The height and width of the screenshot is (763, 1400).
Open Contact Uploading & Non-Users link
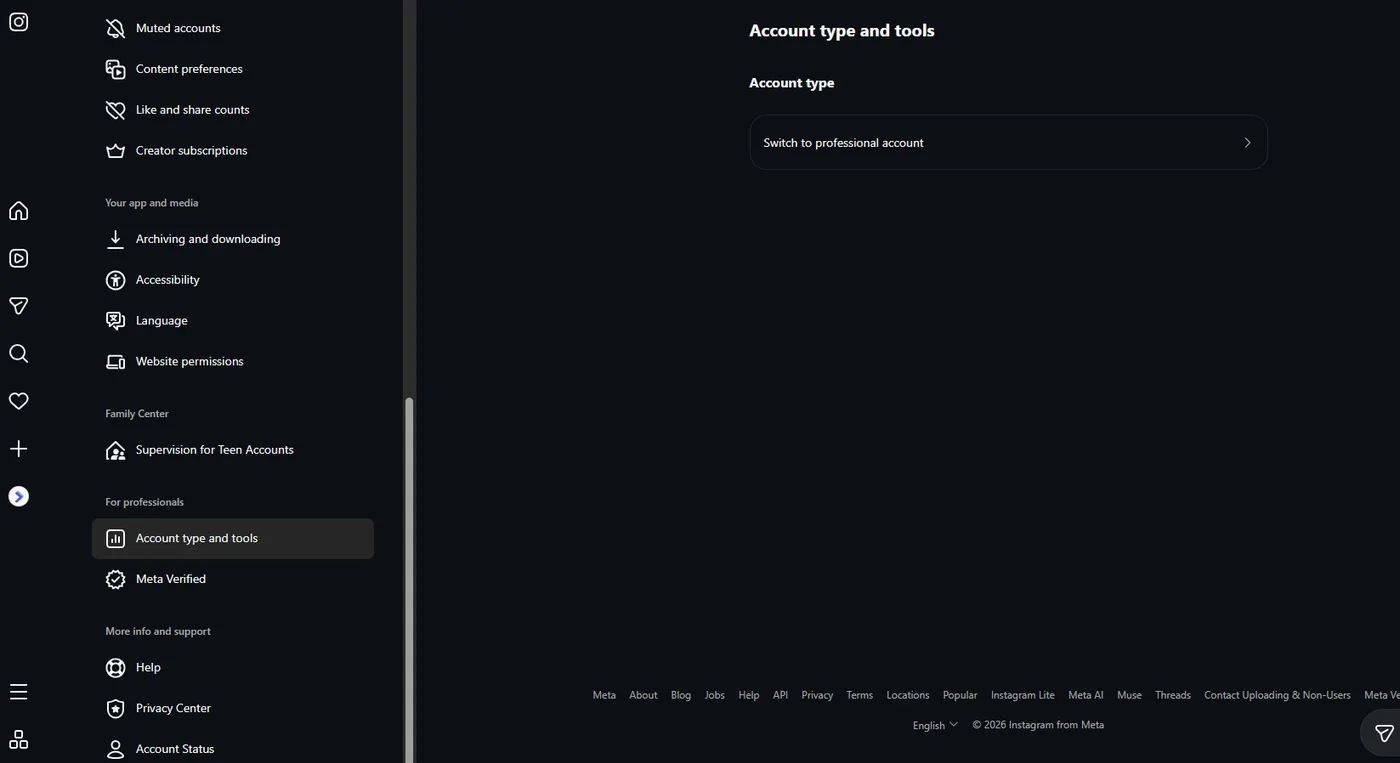(1277, 695)
